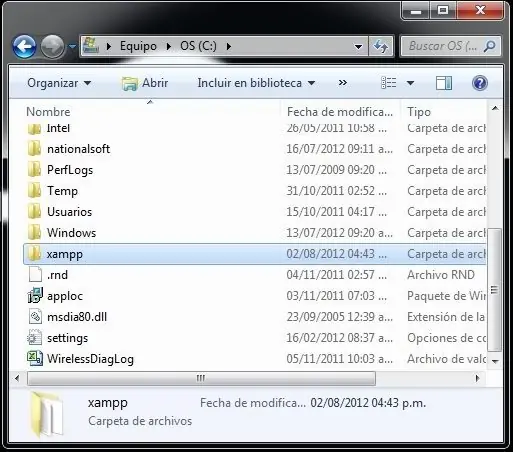The height and width of the screenshot is (452, 513).
Task: Expand the arrow after OS (C:) in the address bar
Action: click(229, 46)
